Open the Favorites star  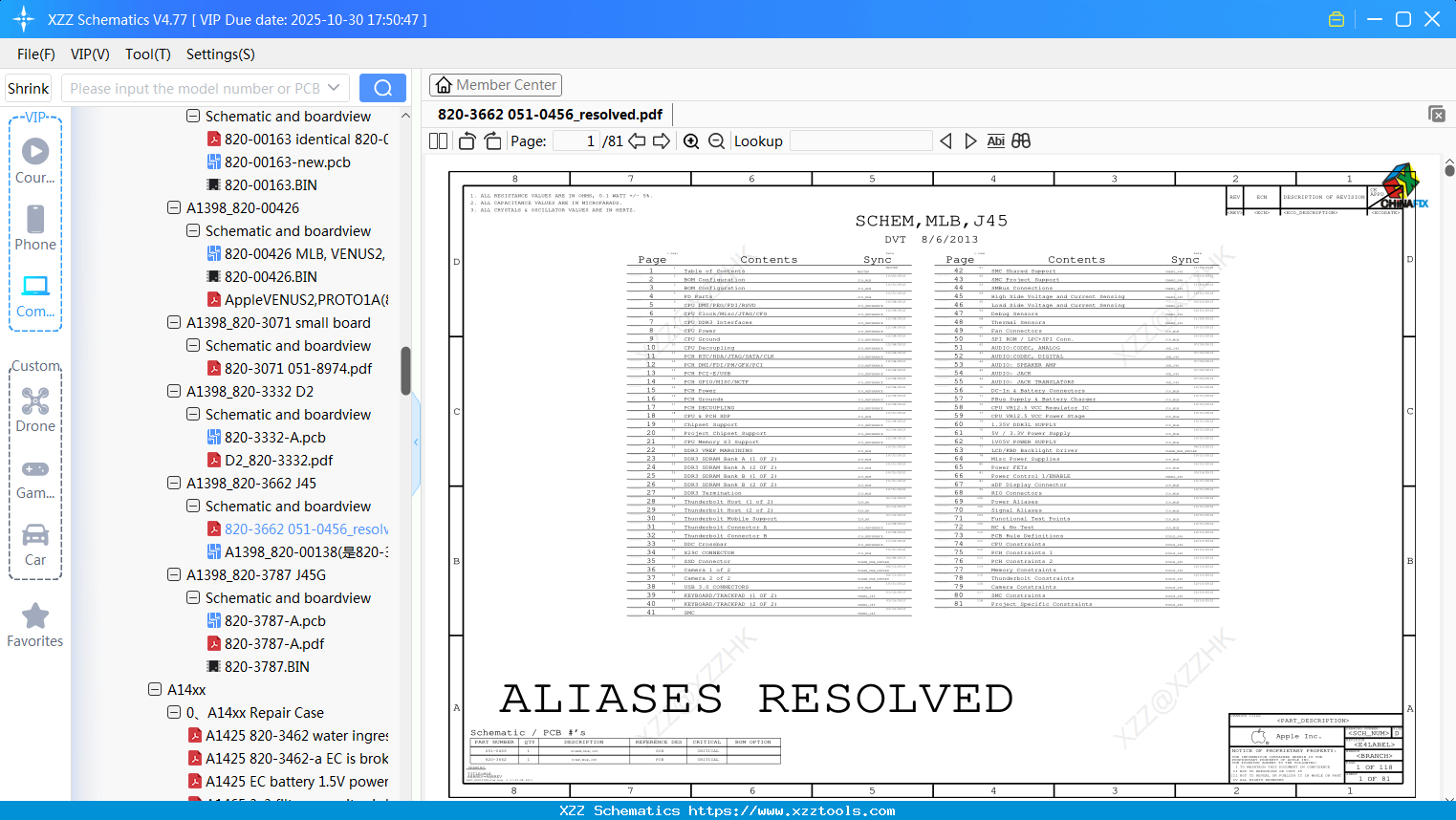click(x=35, y=625)
